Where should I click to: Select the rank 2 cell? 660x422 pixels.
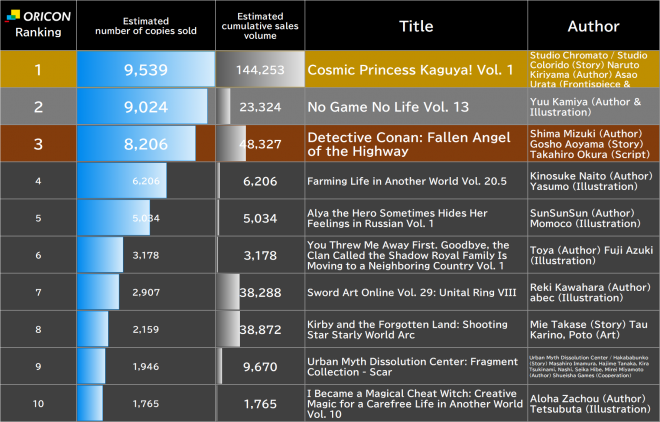(x=38, y=106)
